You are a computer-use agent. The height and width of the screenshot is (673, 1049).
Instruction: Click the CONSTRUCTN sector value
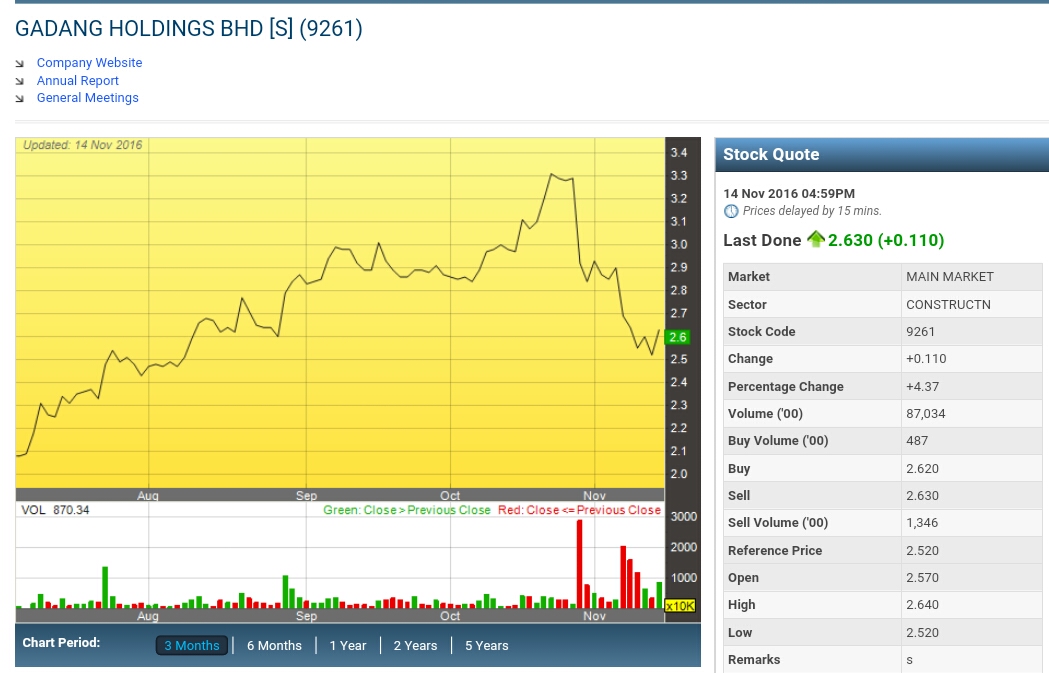click(x=948, y=304)
